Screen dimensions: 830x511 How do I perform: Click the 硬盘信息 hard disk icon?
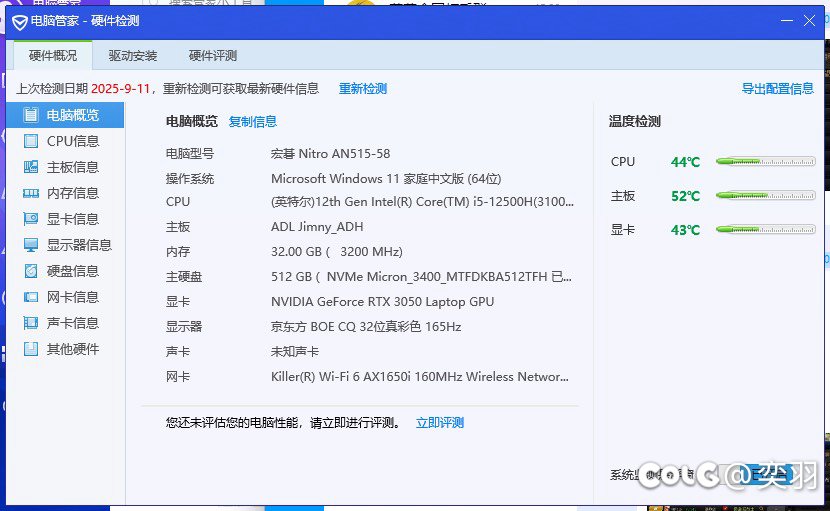click(x=31, y=271)
